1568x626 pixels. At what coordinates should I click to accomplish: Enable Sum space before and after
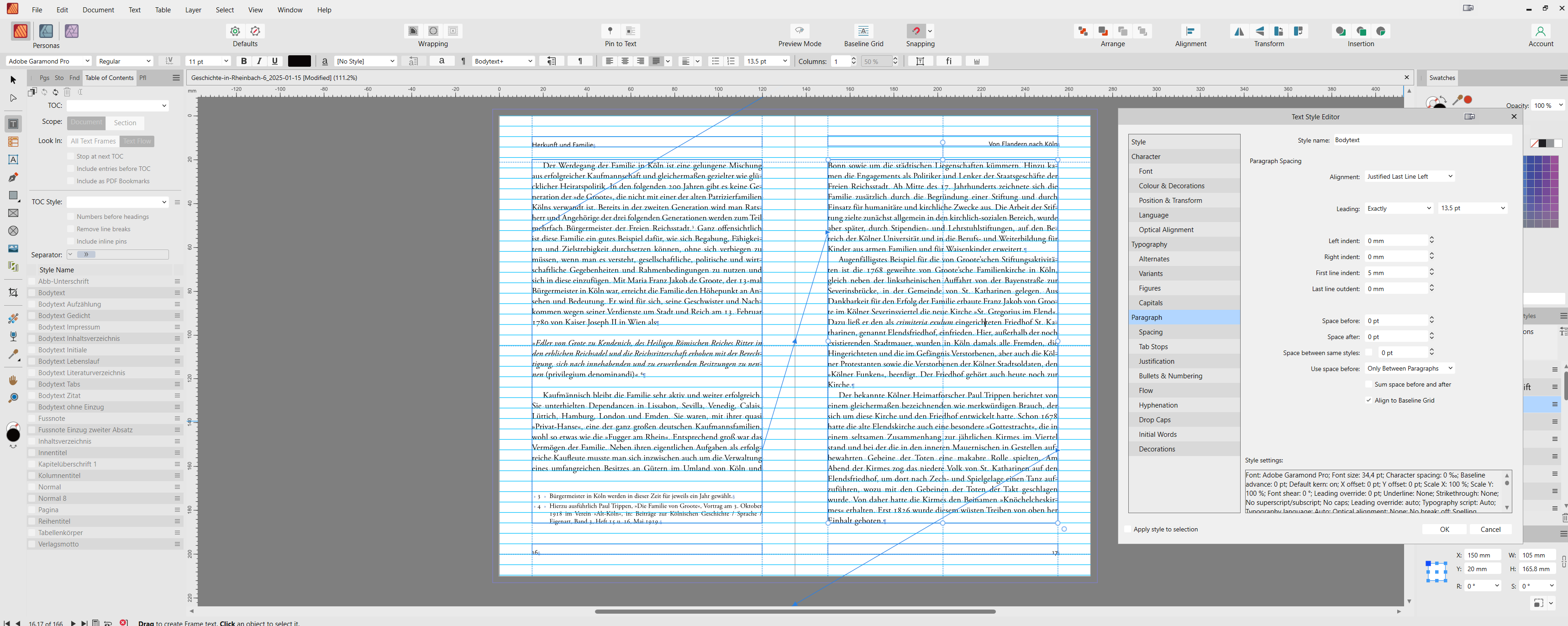[1369, 384]
